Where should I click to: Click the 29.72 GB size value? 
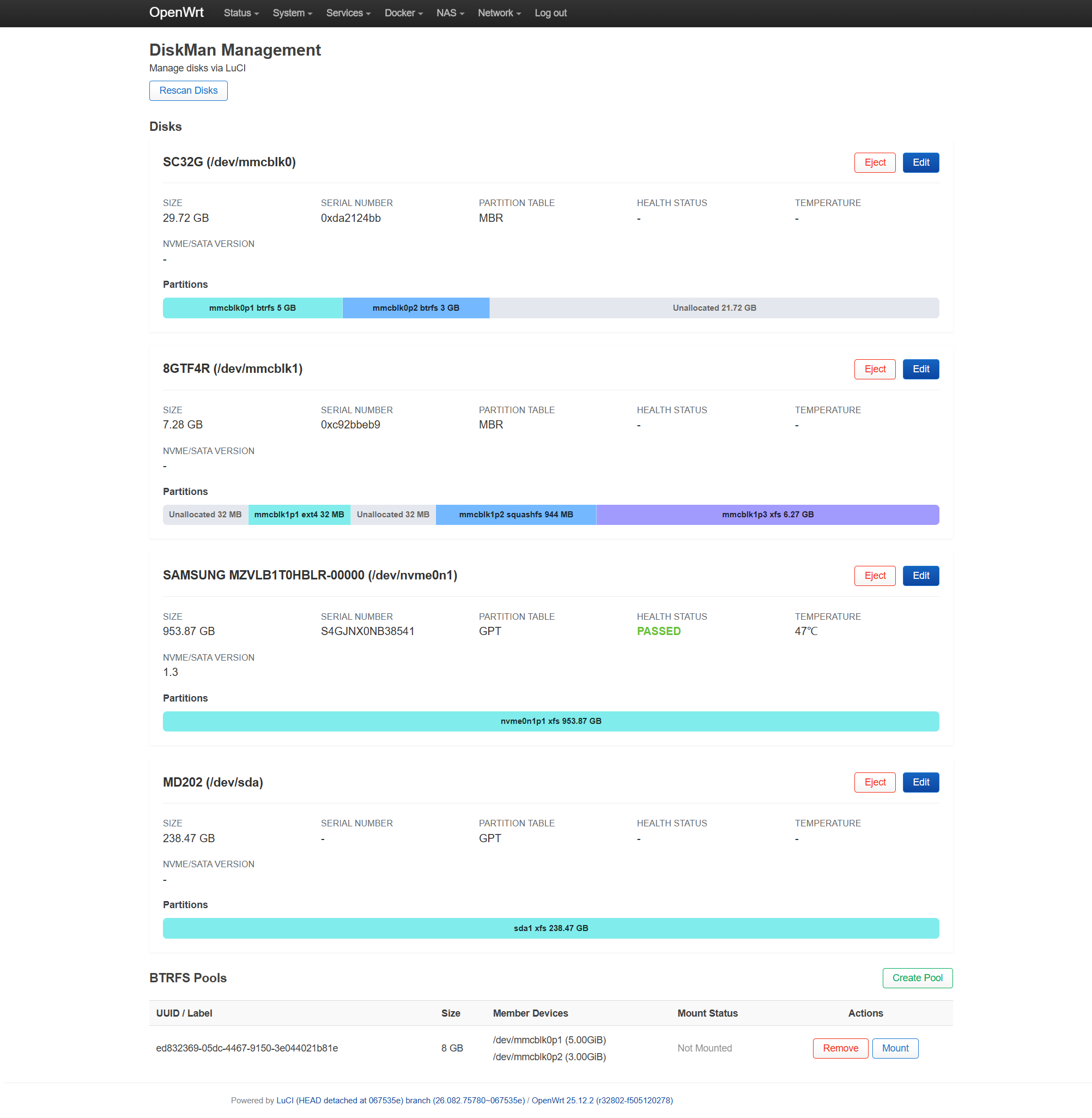click(x=186, y=218)
